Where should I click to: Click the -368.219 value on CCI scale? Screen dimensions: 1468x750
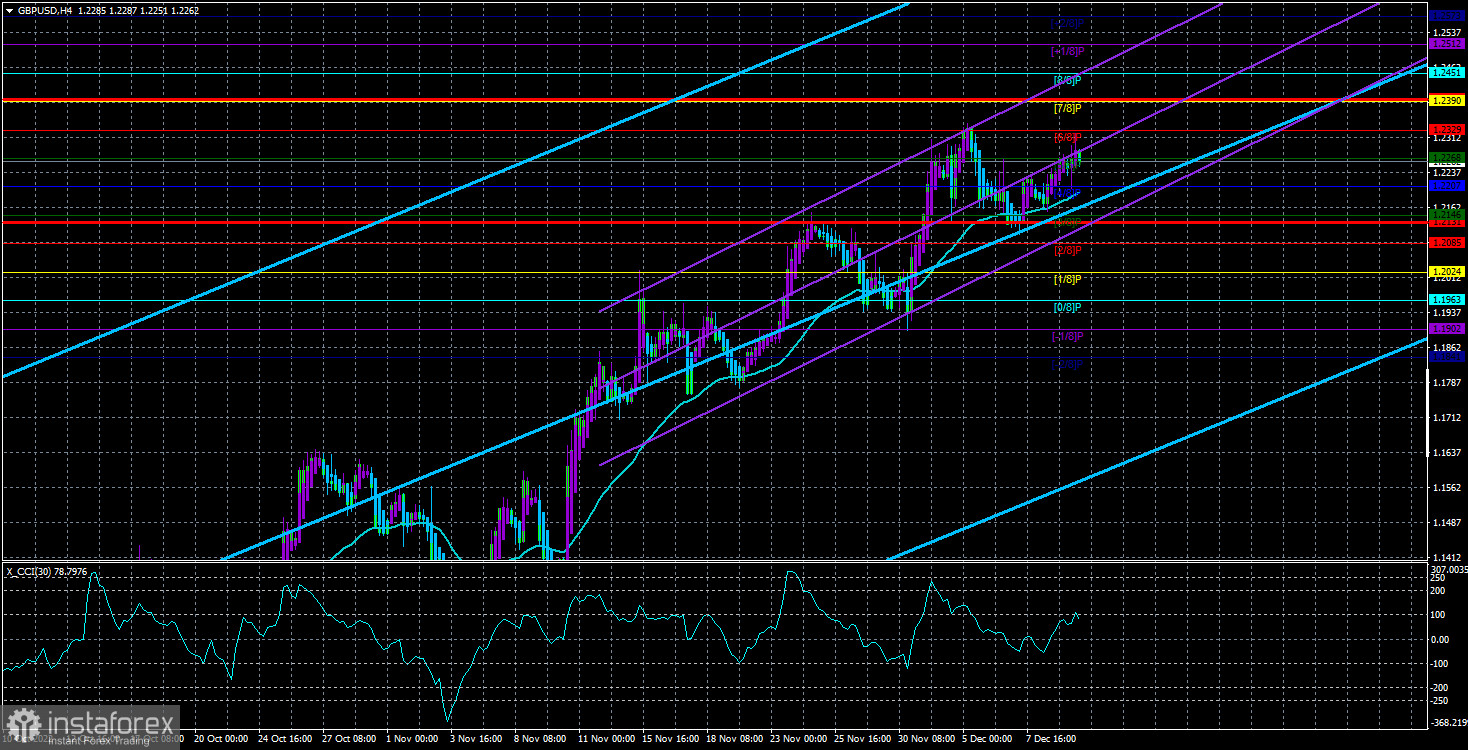click(x=1447, y=722)
